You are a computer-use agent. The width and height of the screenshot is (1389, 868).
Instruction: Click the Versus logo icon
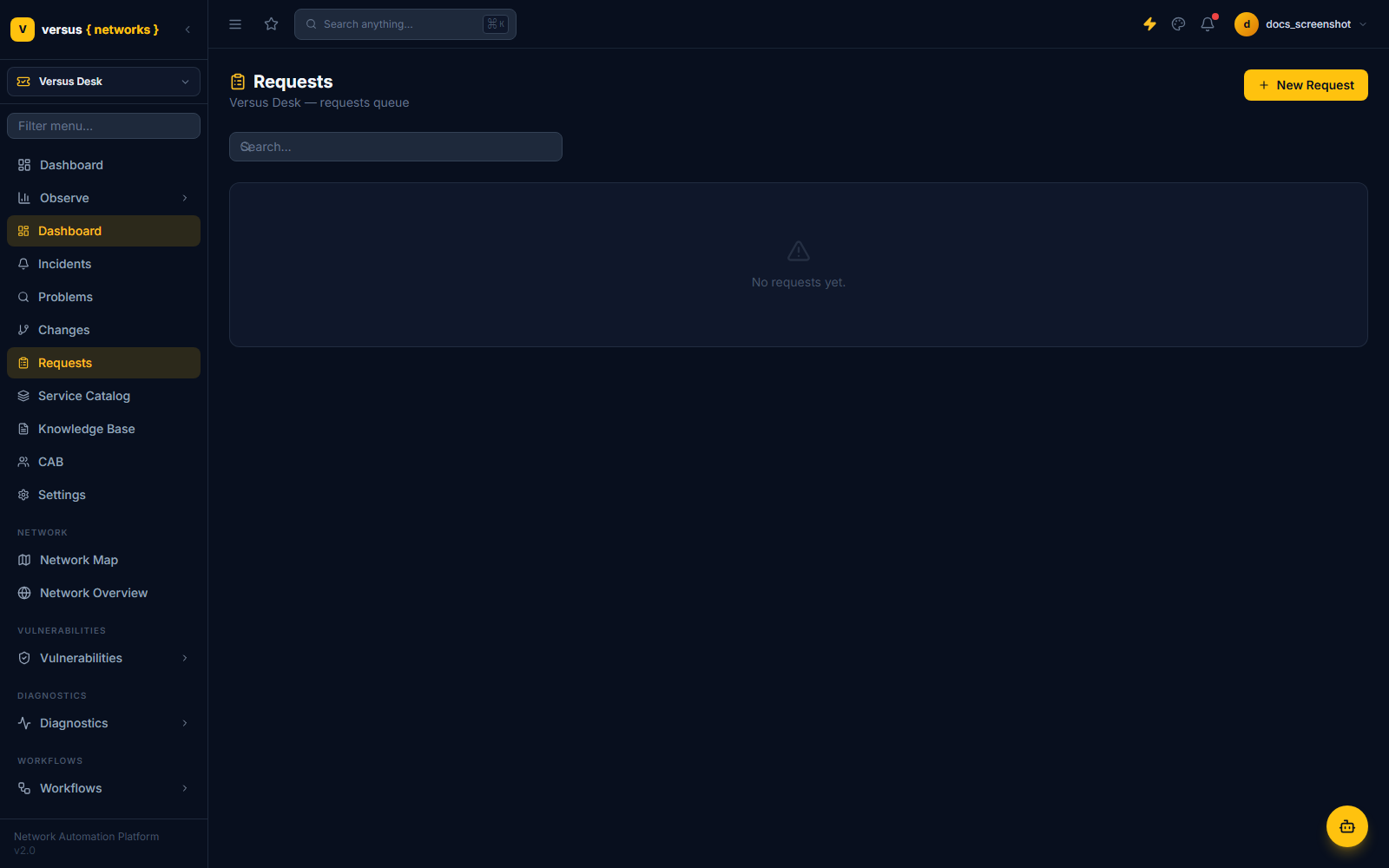pos(23,30)
